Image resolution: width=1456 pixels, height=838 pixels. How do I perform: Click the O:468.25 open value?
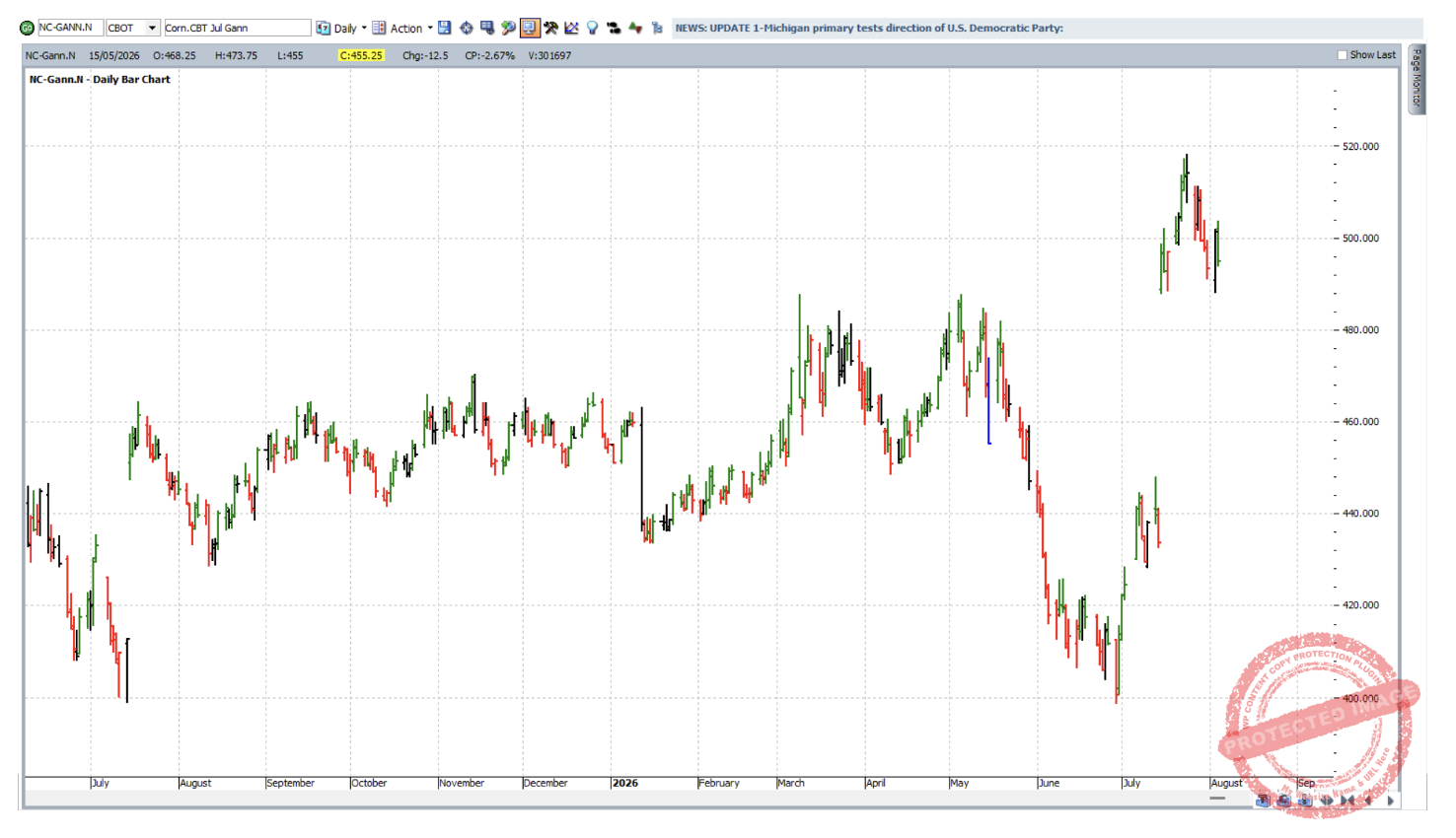coord(175,55)
